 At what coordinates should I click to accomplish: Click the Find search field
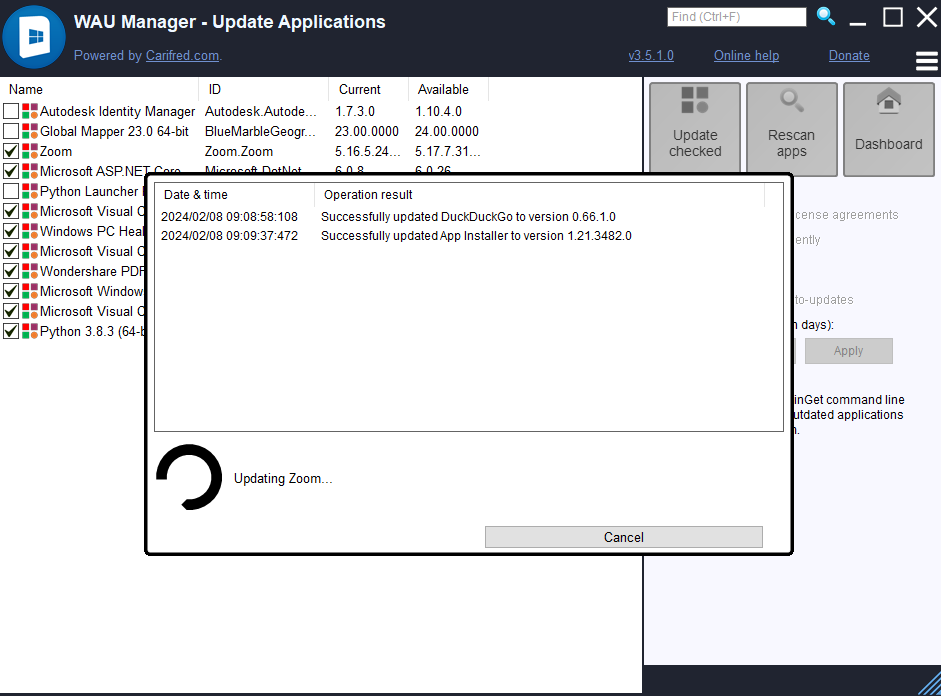point(736,17)
